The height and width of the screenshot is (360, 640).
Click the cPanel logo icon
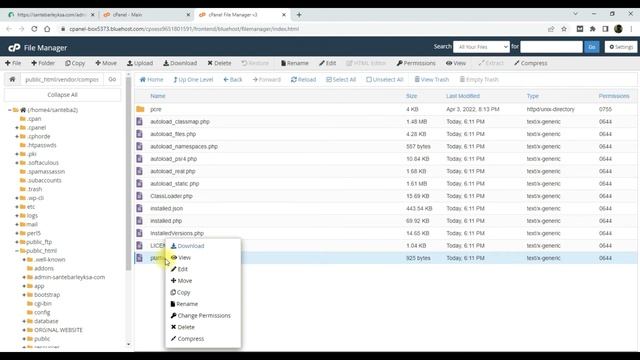tap(14, 48)
